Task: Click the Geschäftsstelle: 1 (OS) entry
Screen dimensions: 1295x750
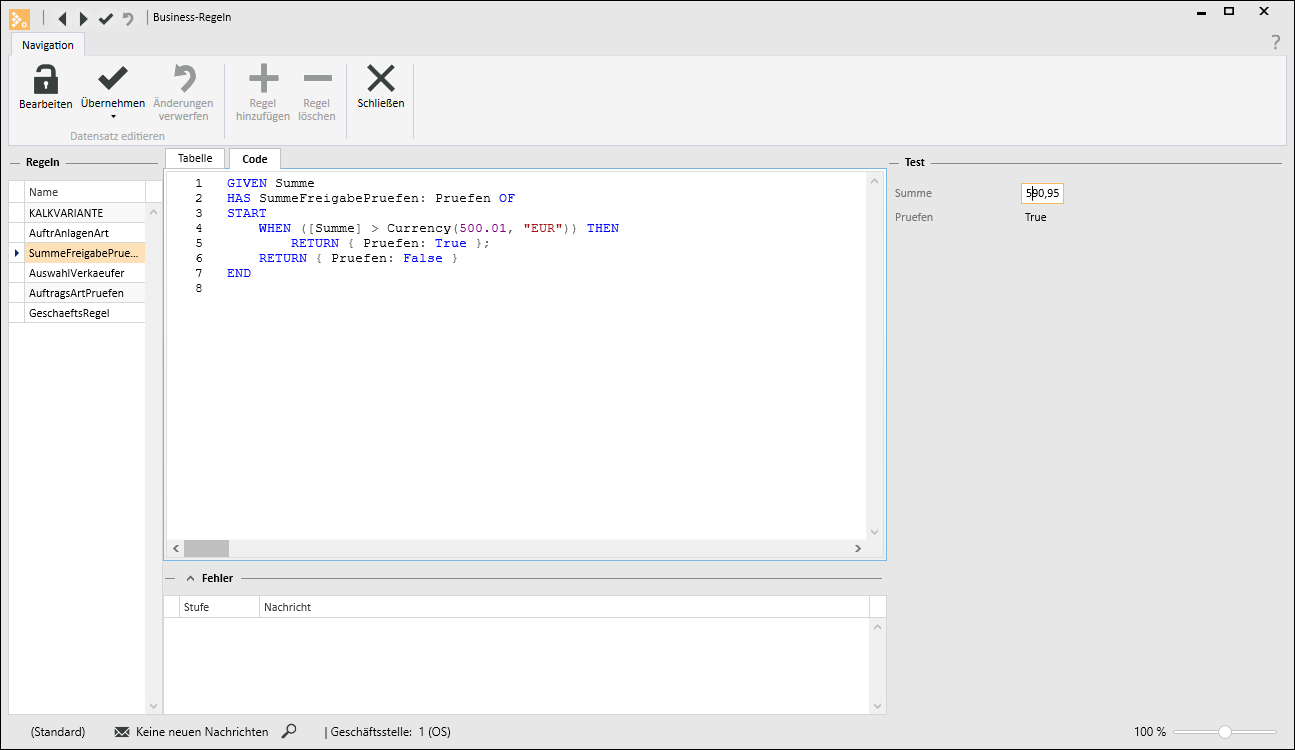Action: (391, 732)
